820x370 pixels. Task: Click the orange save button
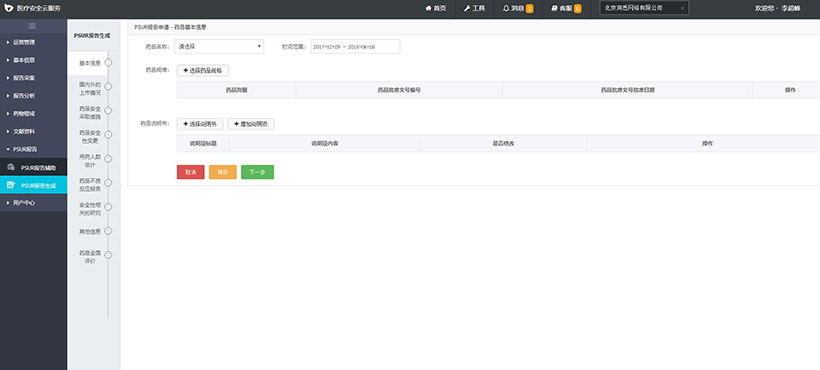(x=223, y=172)
